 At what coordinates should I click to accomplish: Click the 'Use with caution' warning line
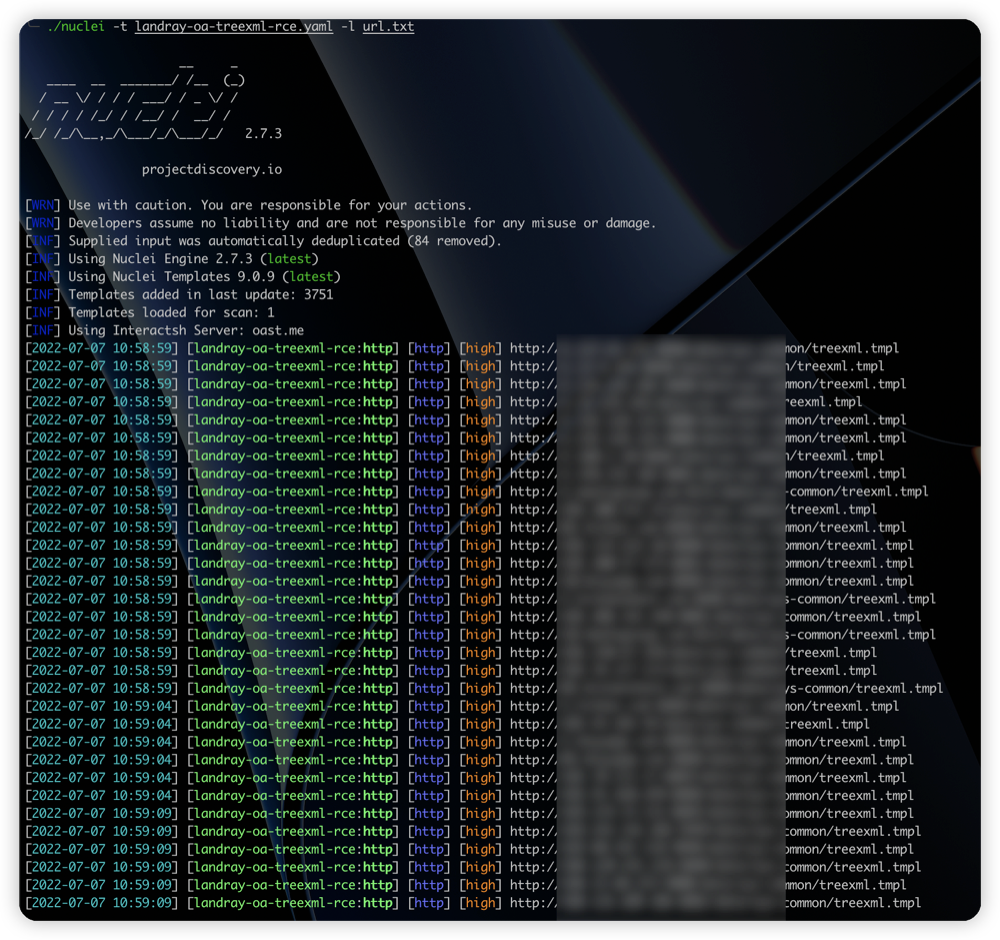pos(249,205)
